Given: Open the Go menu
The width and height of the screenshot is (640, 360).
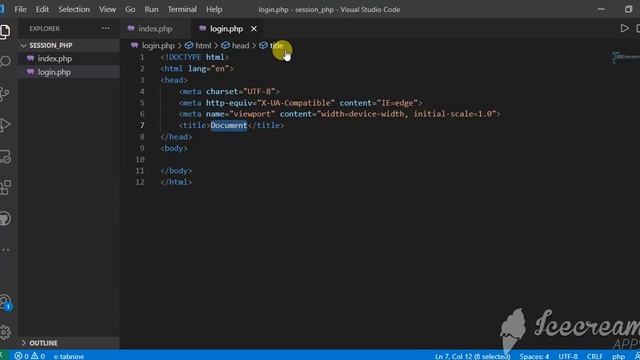Looking at the screenshot, I should [x=130, y=9].
